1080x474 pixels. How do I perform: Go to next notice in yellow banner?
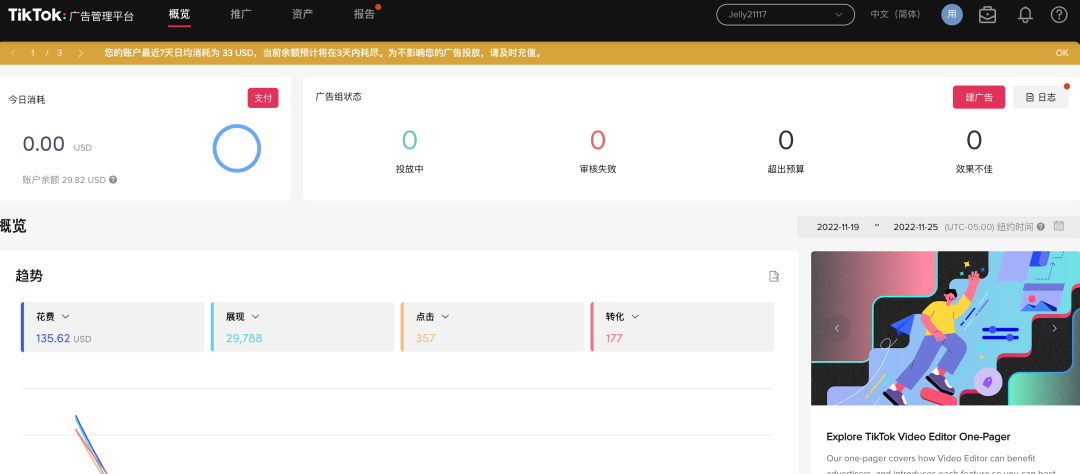(81, 53)
